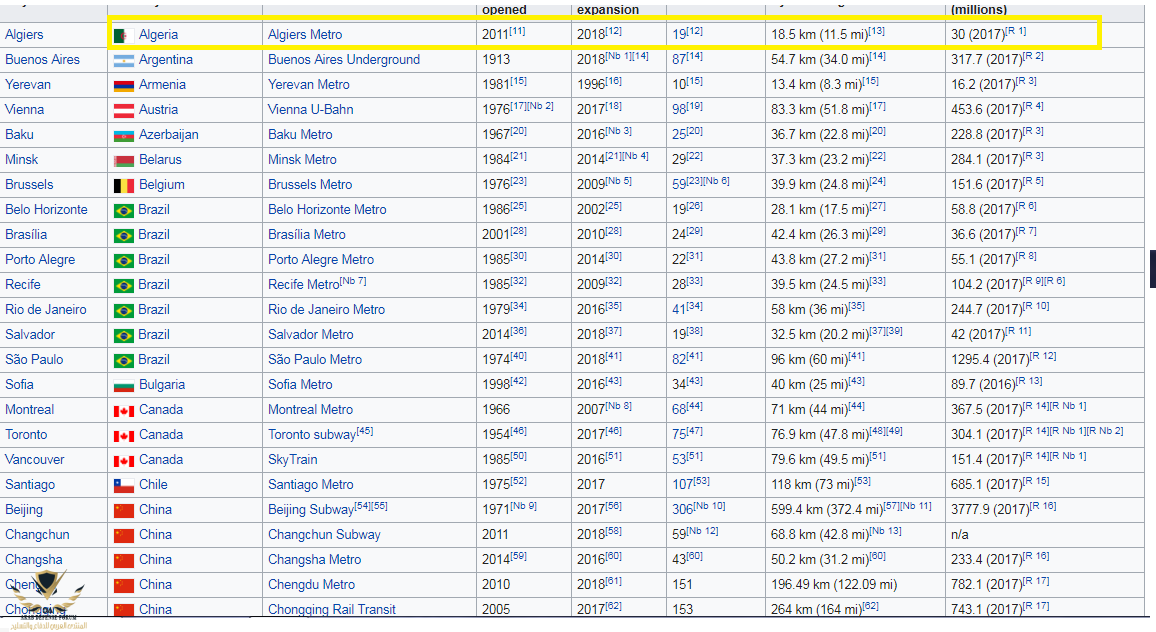
Task: Open the Azerbaijan country link
Action: [169, 135]
